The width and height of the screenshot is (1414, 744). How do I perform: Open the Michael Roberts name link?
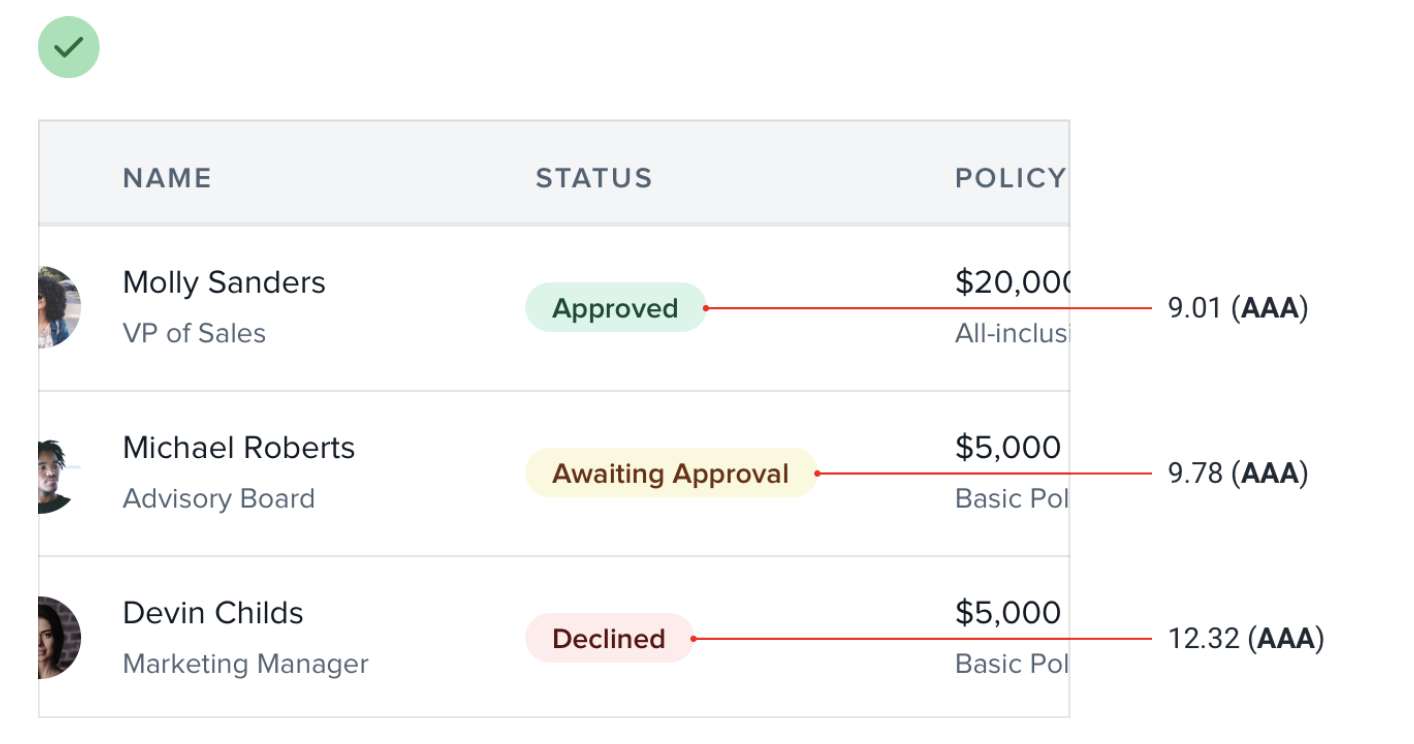239,448
